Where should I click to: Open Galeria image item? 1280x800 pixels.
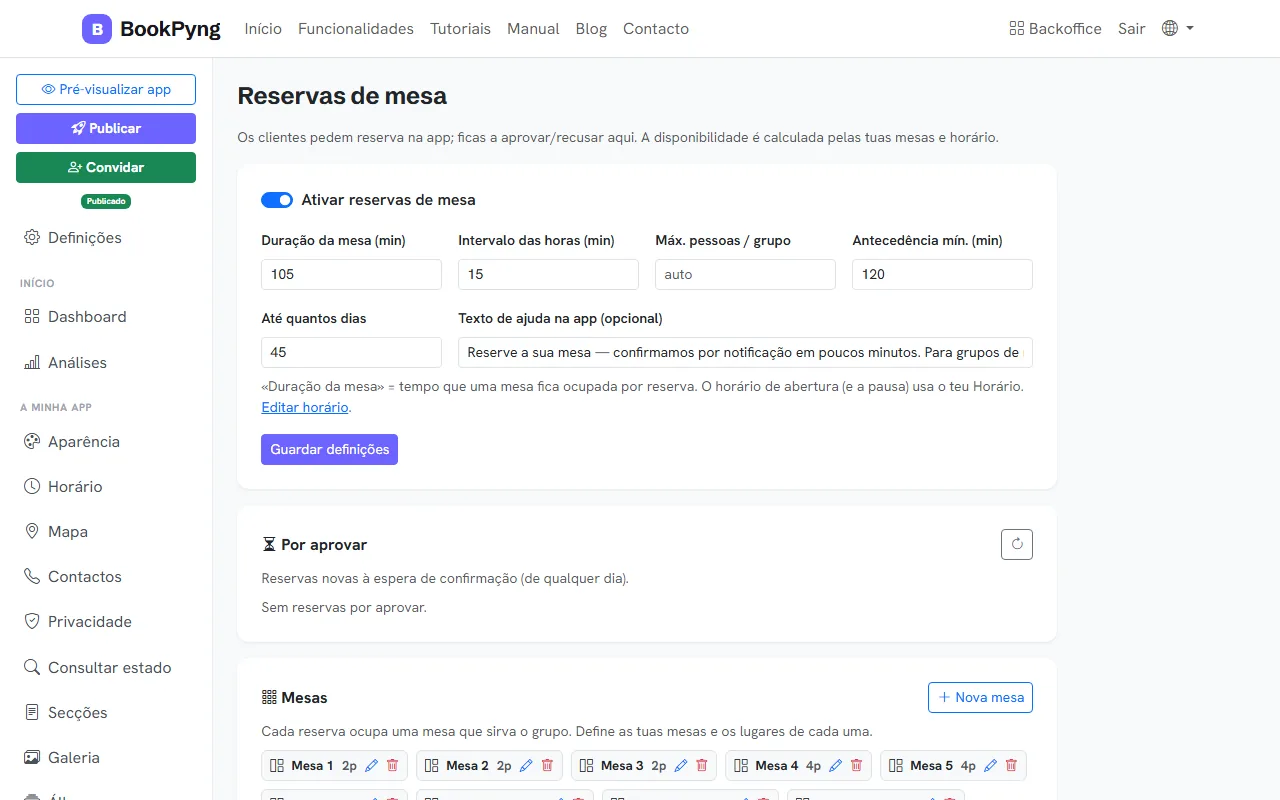pyautogui.click(x=61, y=757)
